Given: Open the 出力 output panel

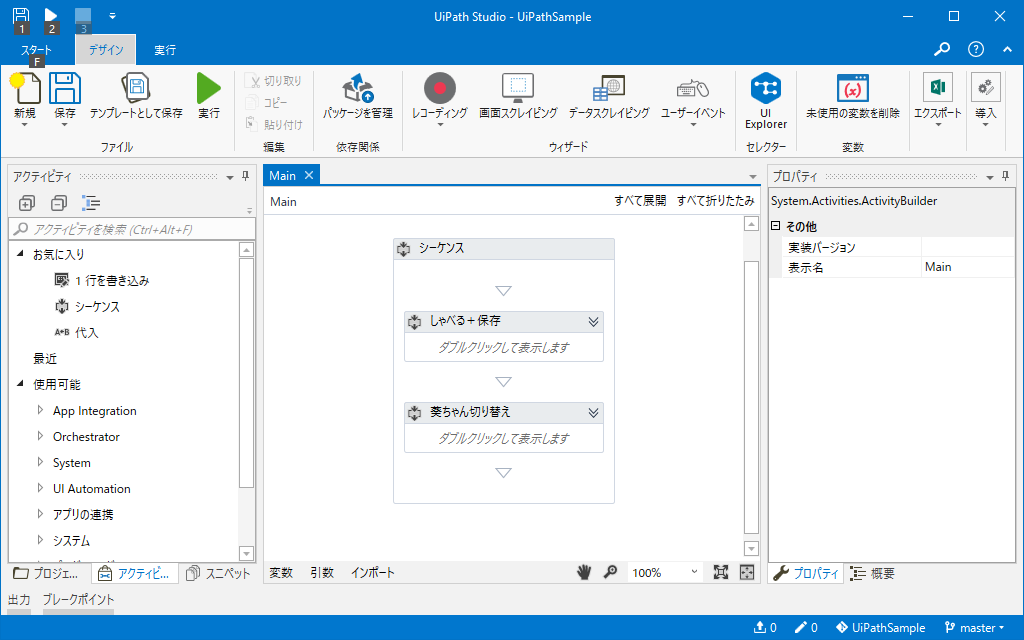Looking at the screenshot, I should pyautogui.click(x=19, y=600).
